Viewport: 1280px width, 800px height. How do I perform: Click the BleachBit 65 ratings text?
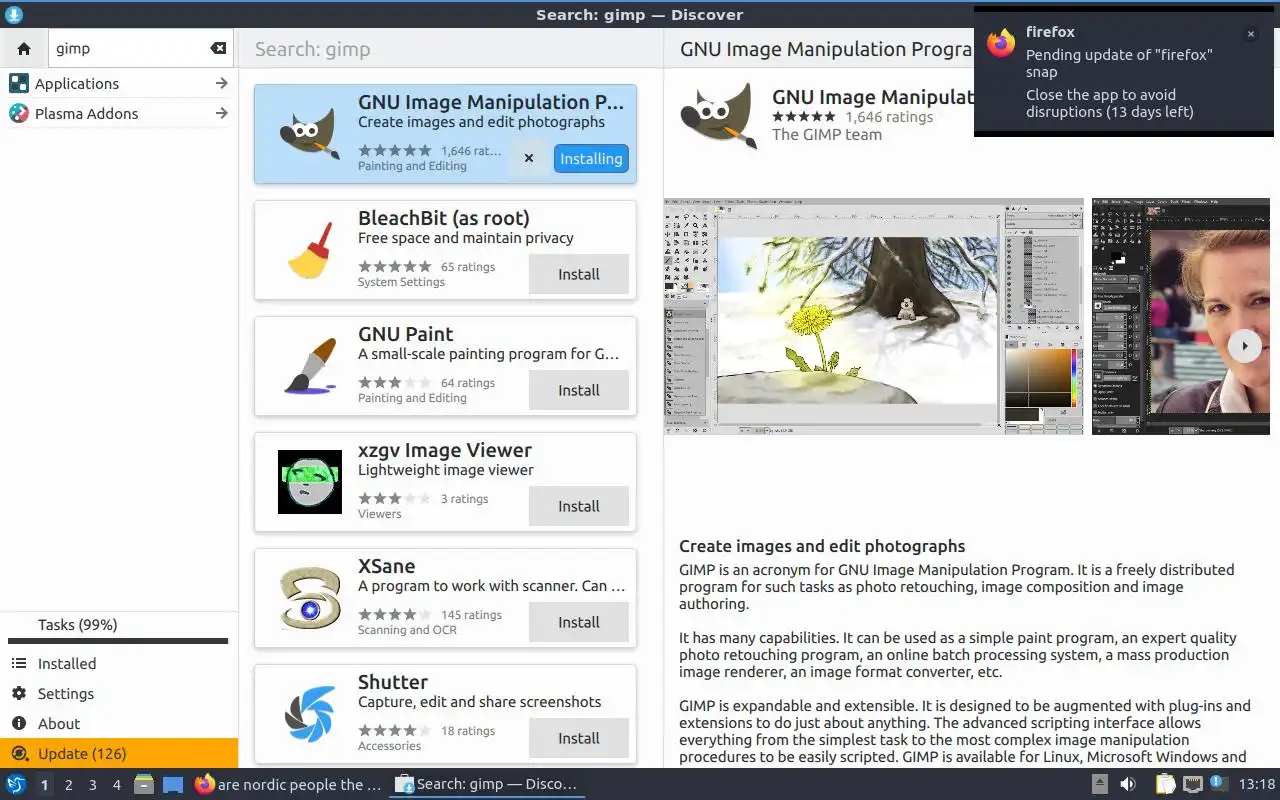[468, 267]
